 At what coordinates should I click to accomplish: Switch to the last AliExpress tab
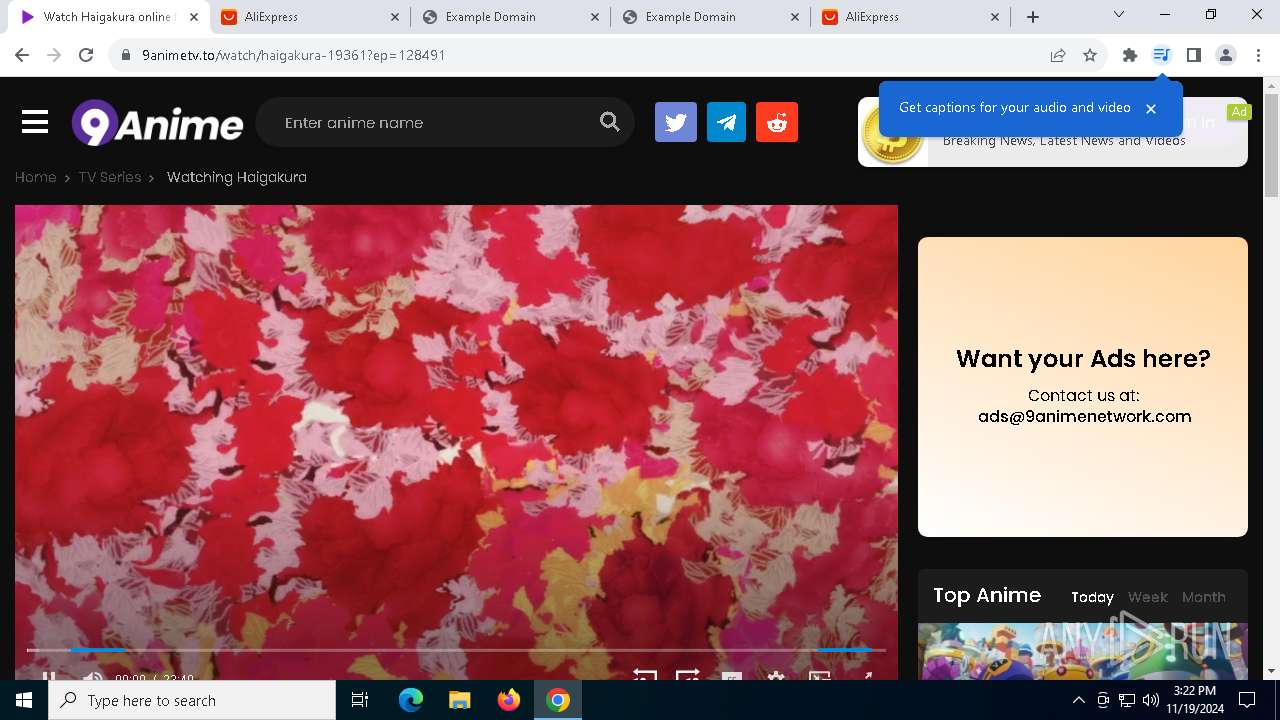pos(910,17)
